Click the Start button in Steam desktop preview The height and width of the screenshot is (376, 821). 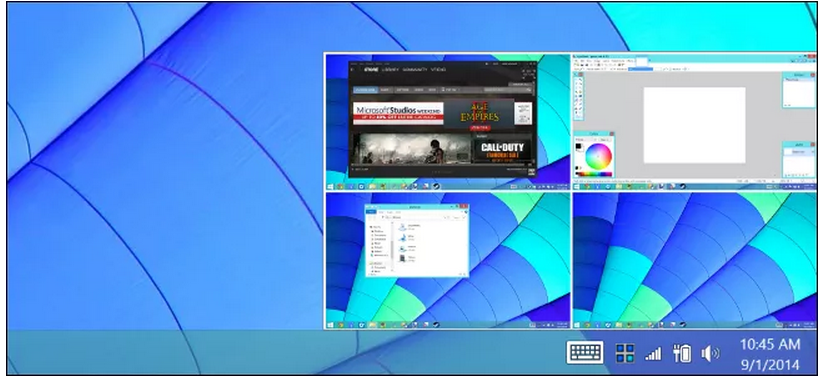click(330, 186)
